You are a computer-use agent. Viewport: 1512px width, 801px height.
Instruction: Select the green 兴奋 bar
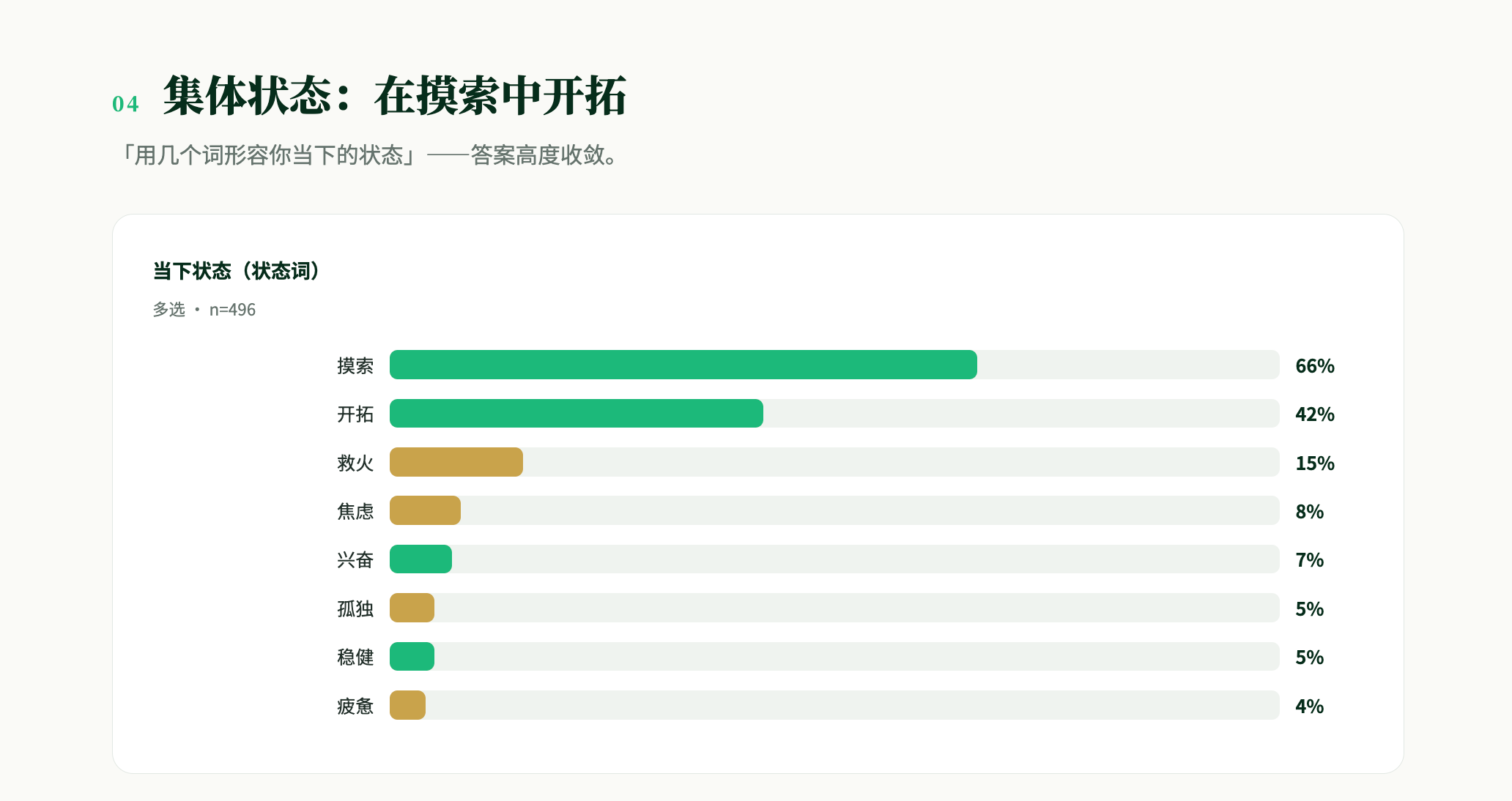click(420, 559)
